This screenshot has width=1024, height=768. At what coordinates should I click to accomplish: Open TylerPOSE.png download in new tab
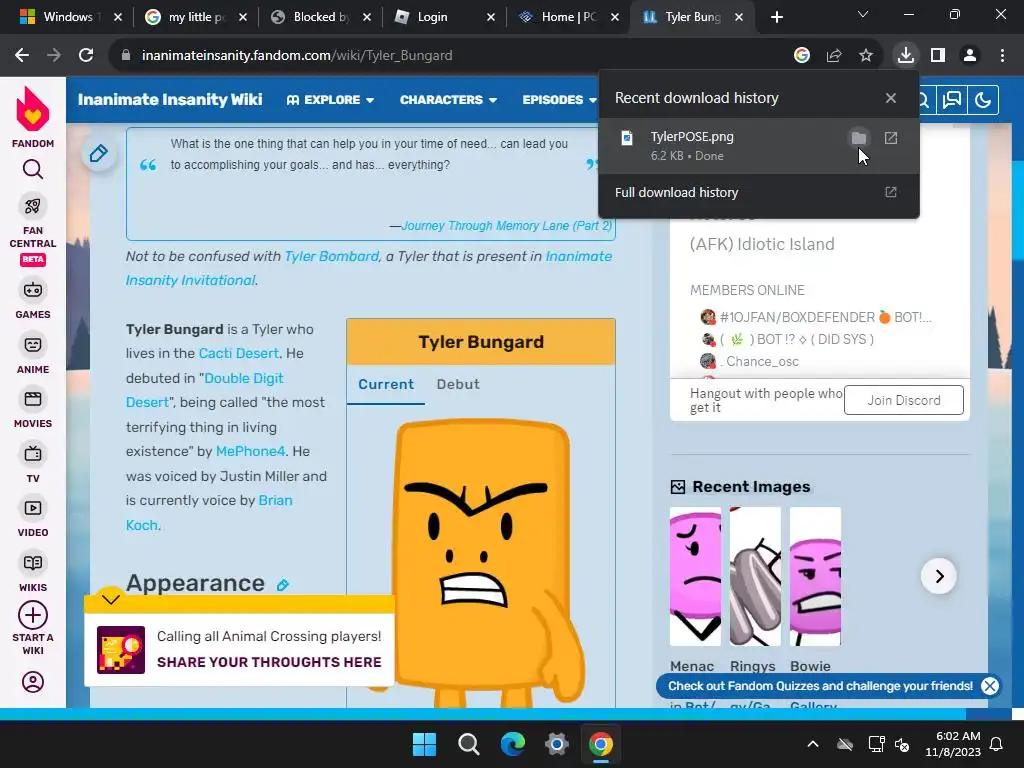(891, 138)
